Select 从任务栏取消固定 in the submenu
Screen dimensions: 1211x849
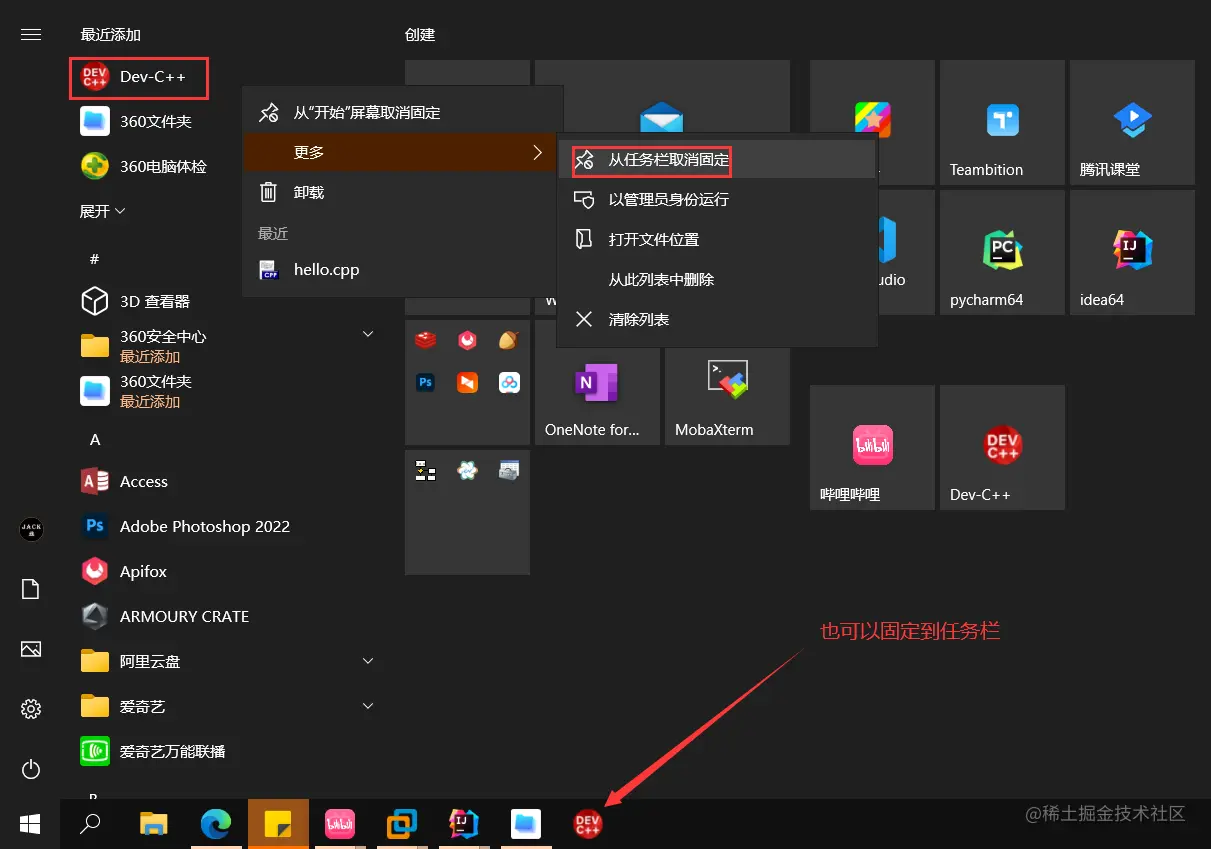tap(717, 160)
